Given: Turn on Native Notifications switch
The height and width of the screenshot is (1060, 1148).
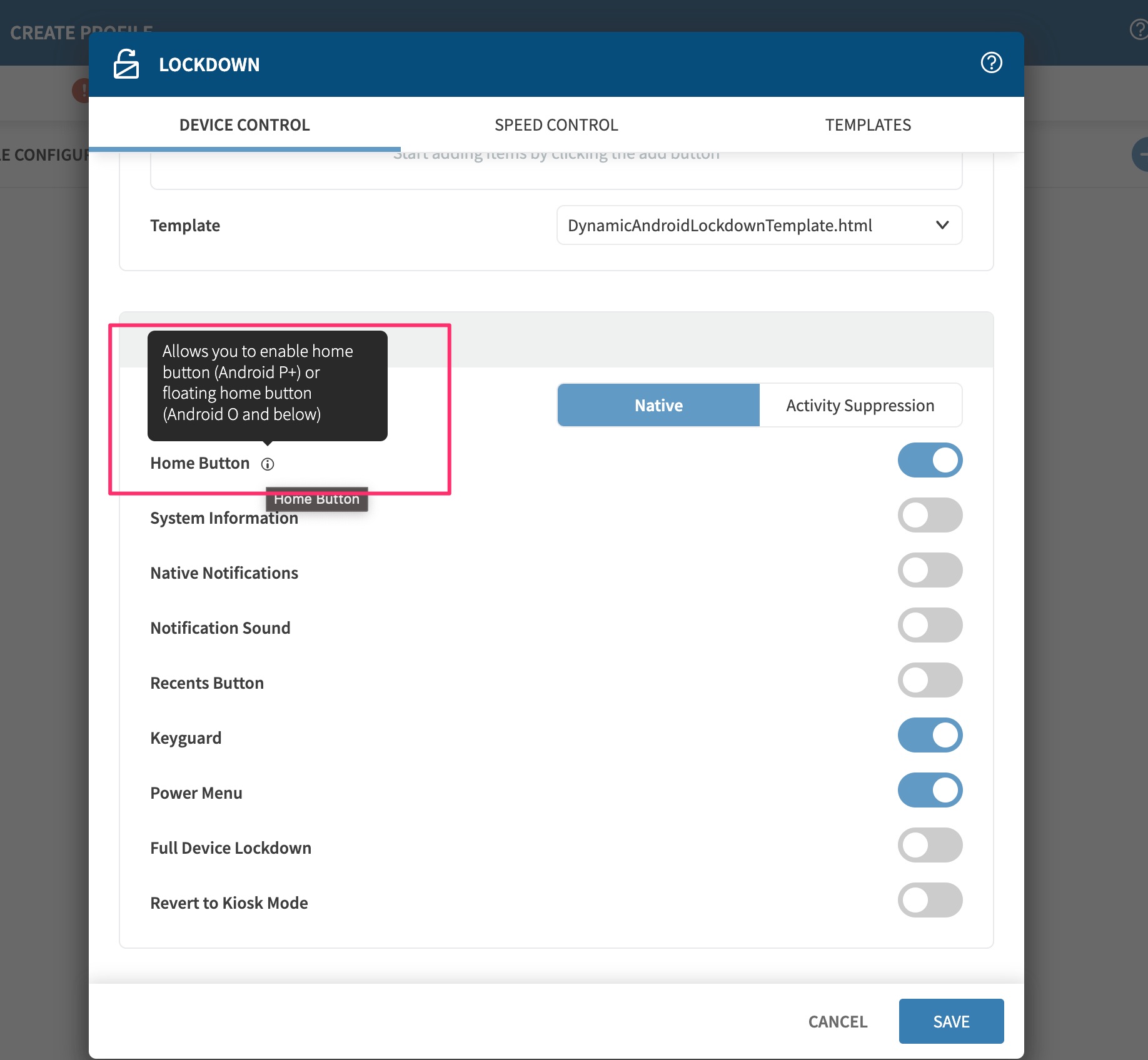Looking at the screenshot, I should pos(929,571).
